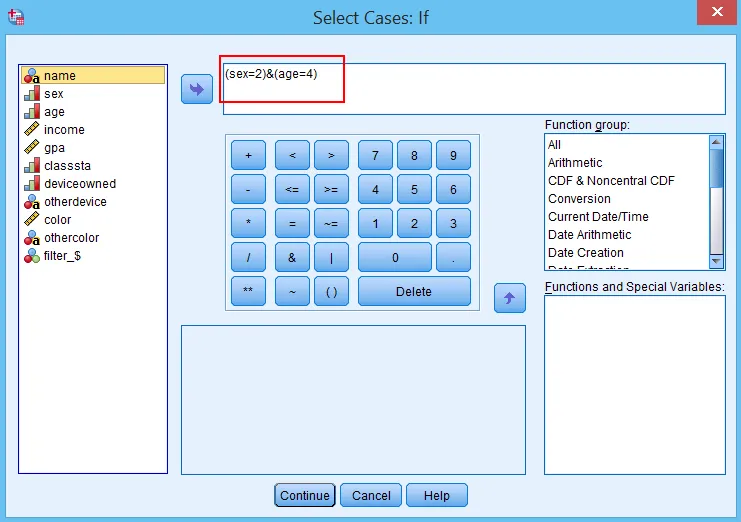This screenshot has height=522, width=741.
Task: Click the blue up arrow function button
Action: pos(509,298)
